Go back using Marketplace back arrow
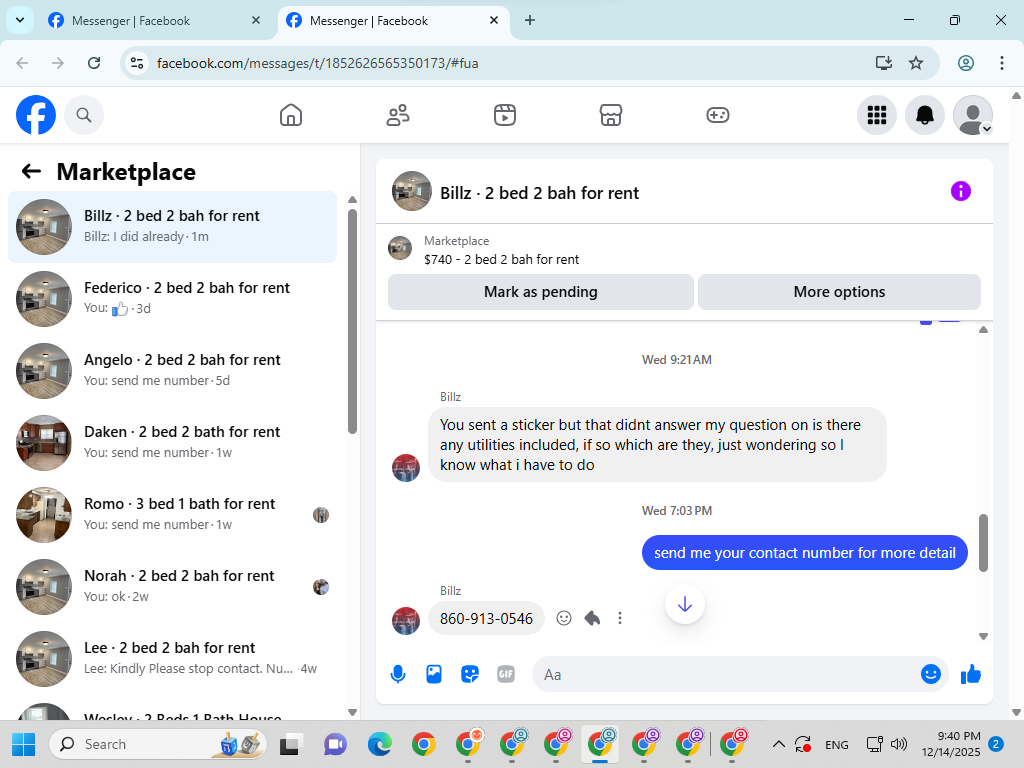 pos(31,172)
